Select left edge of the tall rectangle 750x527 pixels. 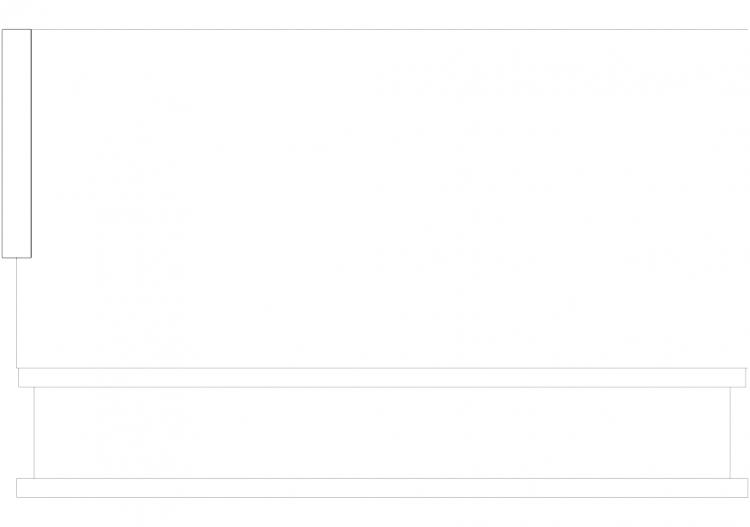click(2, 143)
